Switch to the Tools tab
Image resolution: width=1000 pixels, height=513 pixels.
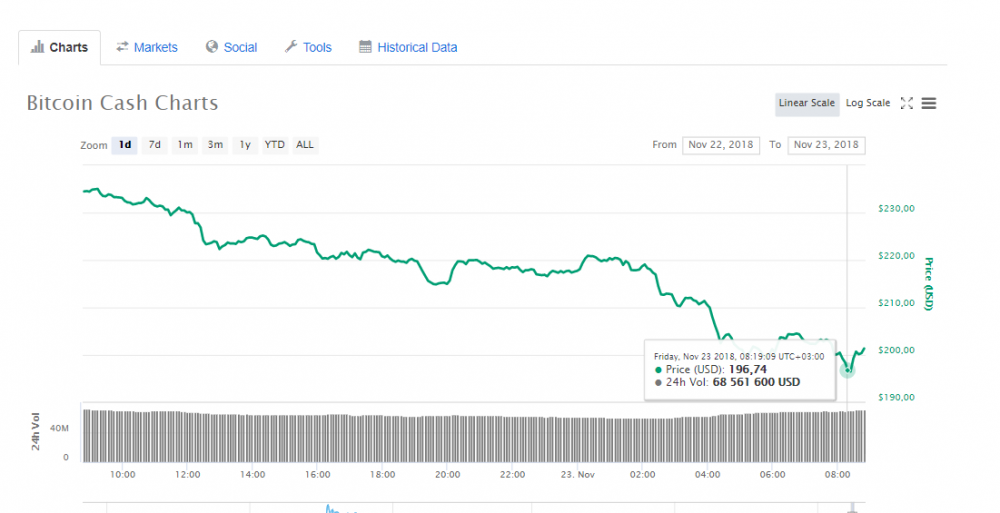coord(308,47)
